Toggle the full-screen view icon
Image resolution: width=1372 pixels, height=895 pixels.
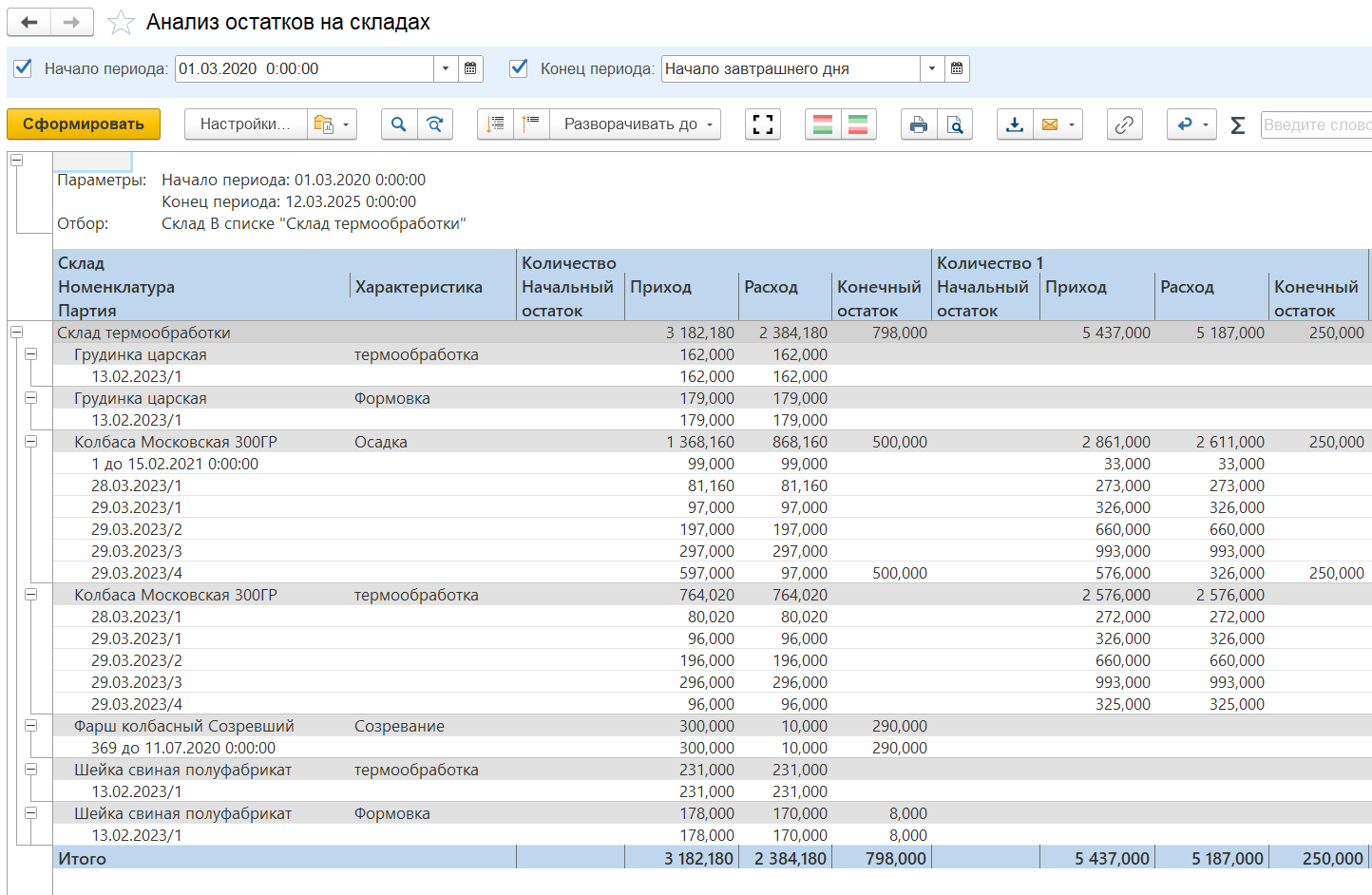[x=763, y=124]
